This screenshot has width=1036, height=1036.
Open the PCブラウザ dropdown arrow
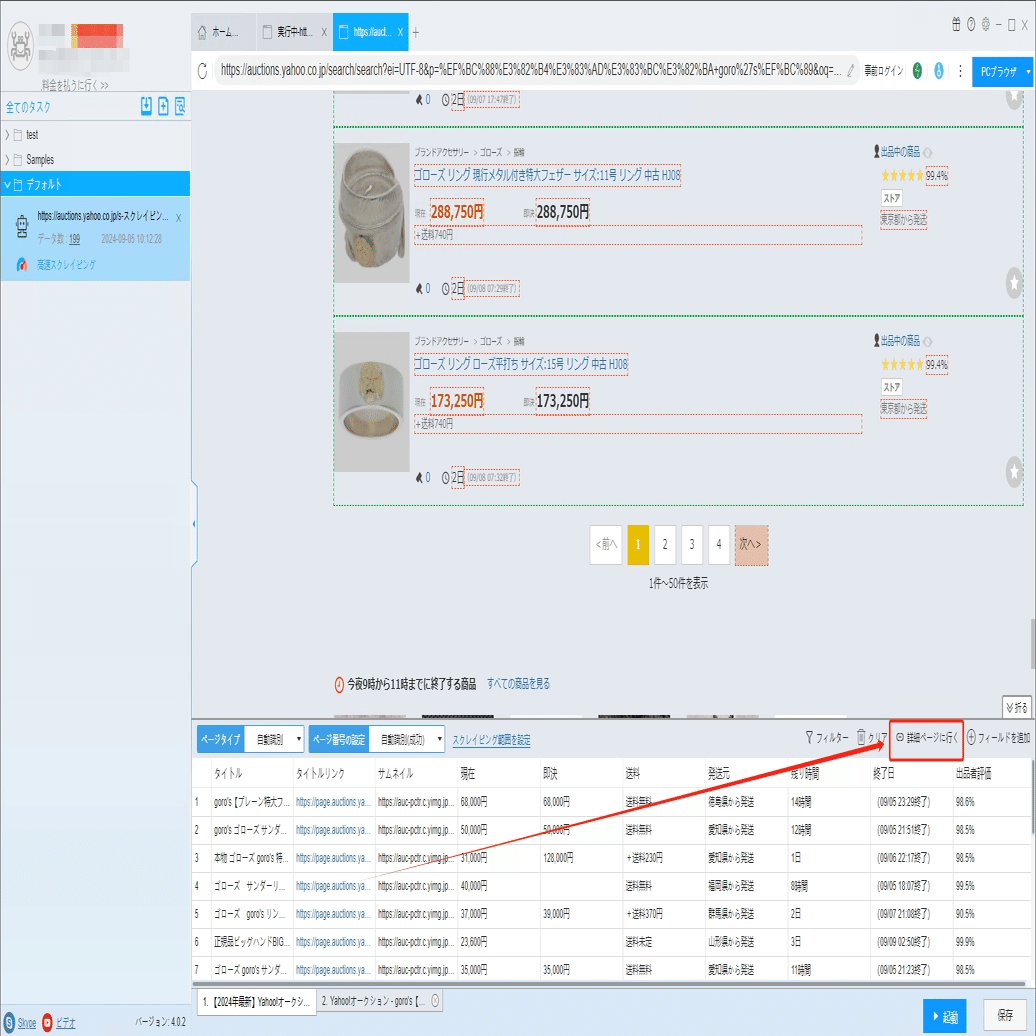coord(1028,71)
